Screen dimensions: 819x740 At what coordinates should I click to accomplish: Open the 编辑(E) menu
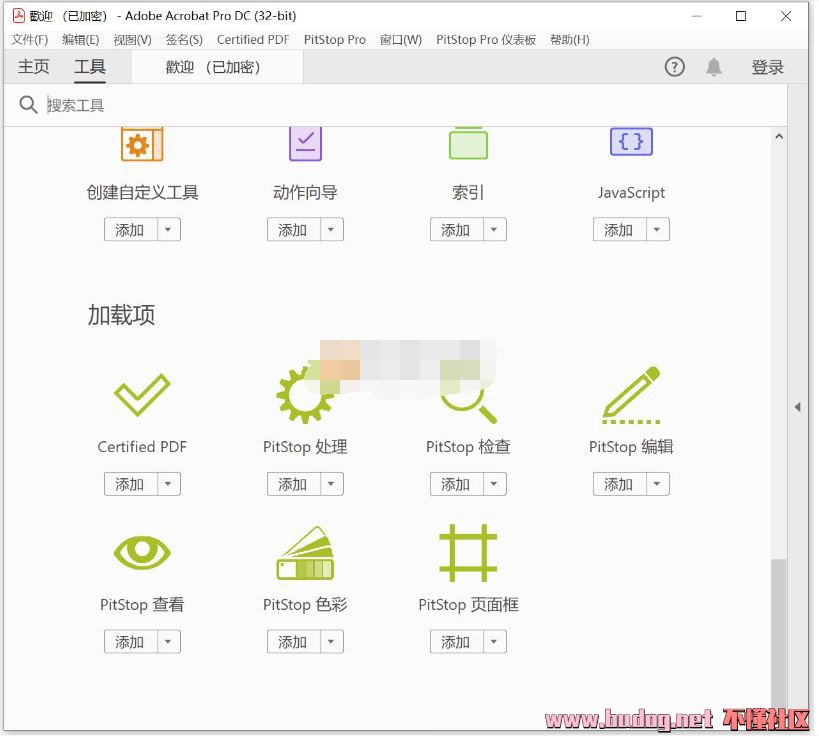pos(80,40)
